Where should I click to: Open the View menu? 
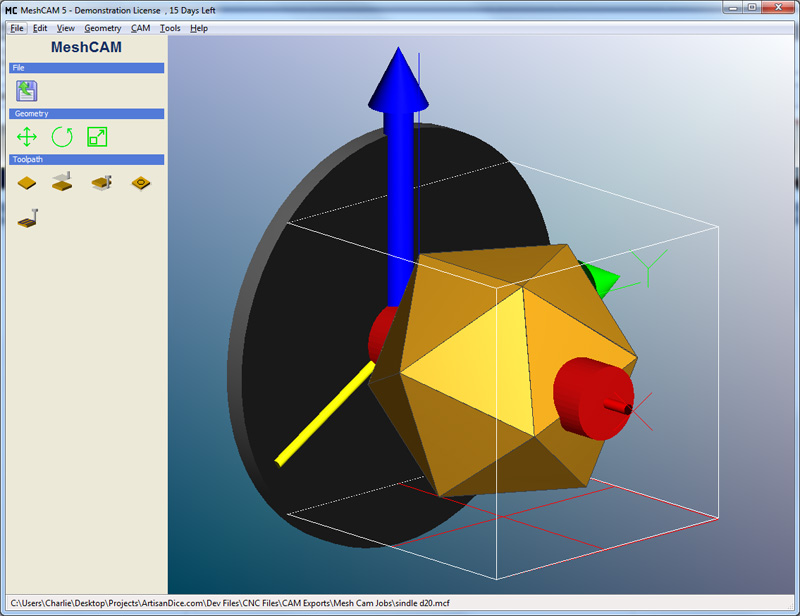(x=65, y=28)
